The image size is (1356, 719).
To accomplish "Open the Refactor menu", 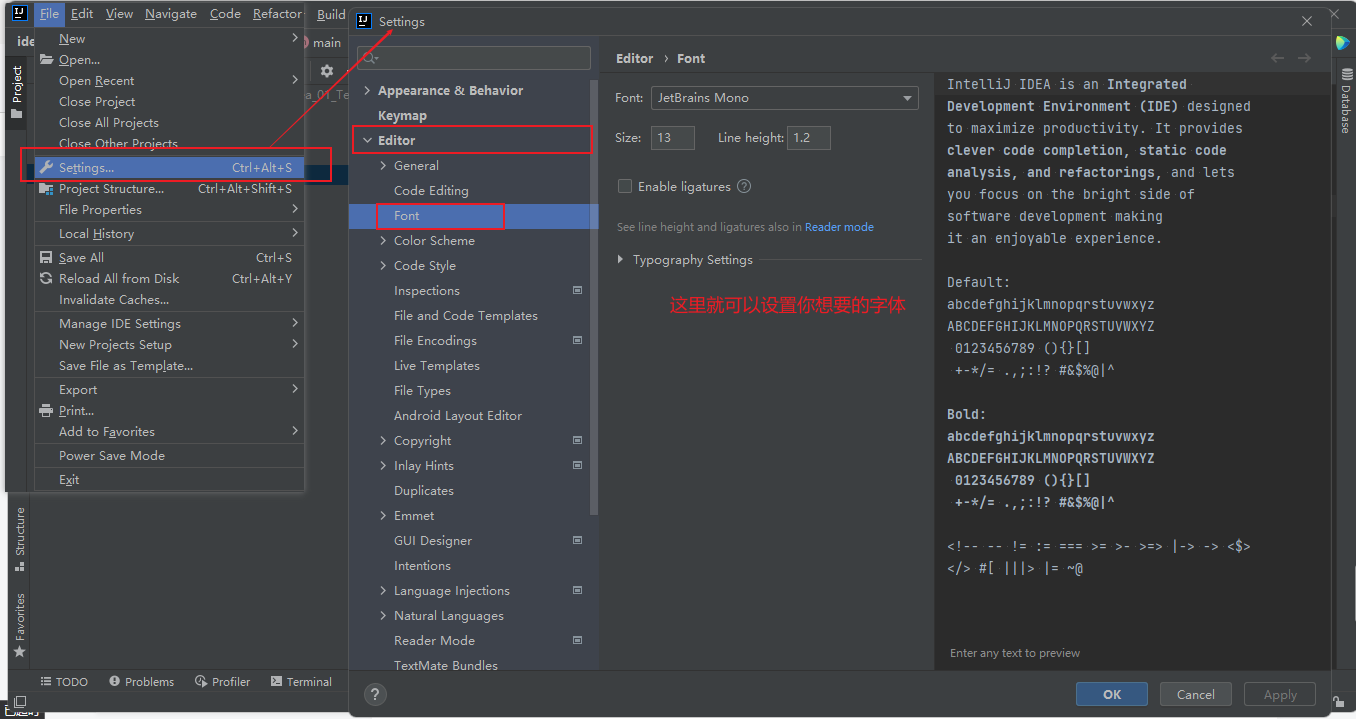I will click(x=277, y=14).
